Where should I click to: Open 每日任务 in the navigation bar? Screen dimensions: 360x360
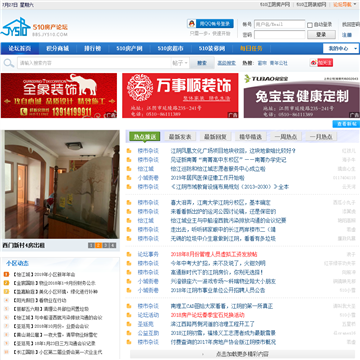[251, 49]
